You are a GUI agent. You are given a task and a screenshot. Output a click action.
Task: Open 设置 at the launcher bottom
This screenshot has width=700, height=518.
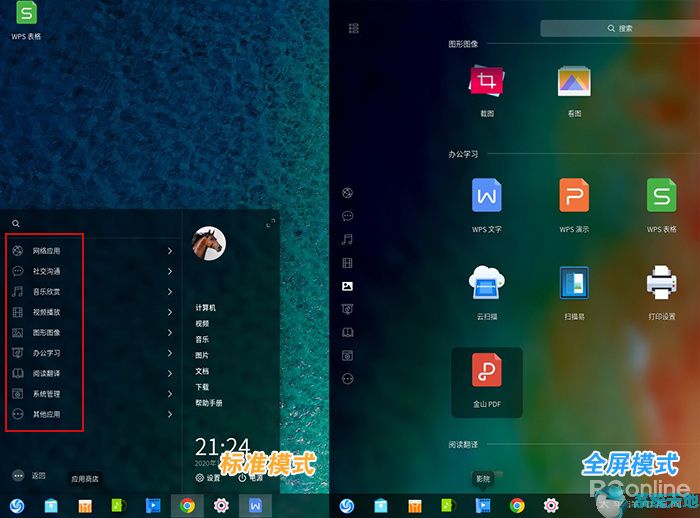tap(208, 478)
